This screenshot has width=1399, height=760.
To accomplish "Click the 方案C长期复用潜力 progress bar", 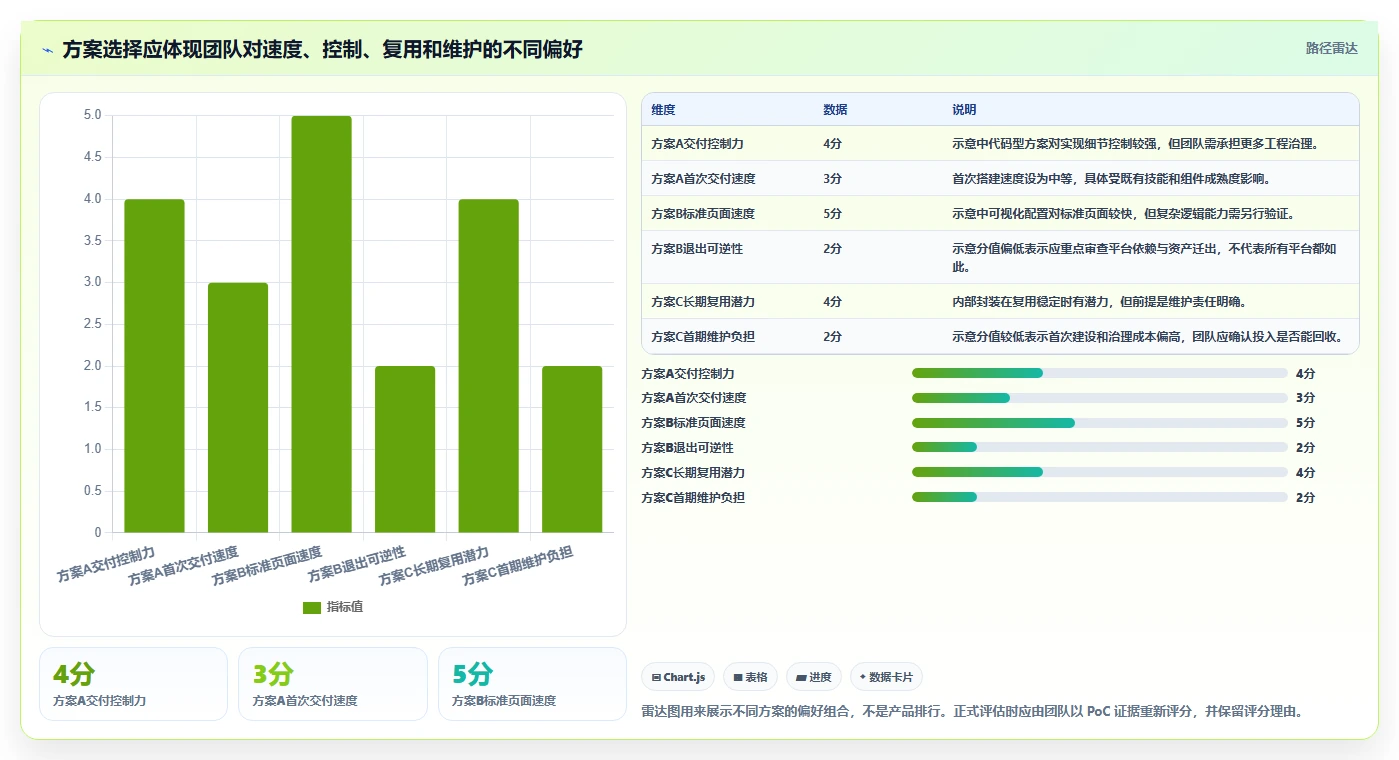I will 1100,472.
